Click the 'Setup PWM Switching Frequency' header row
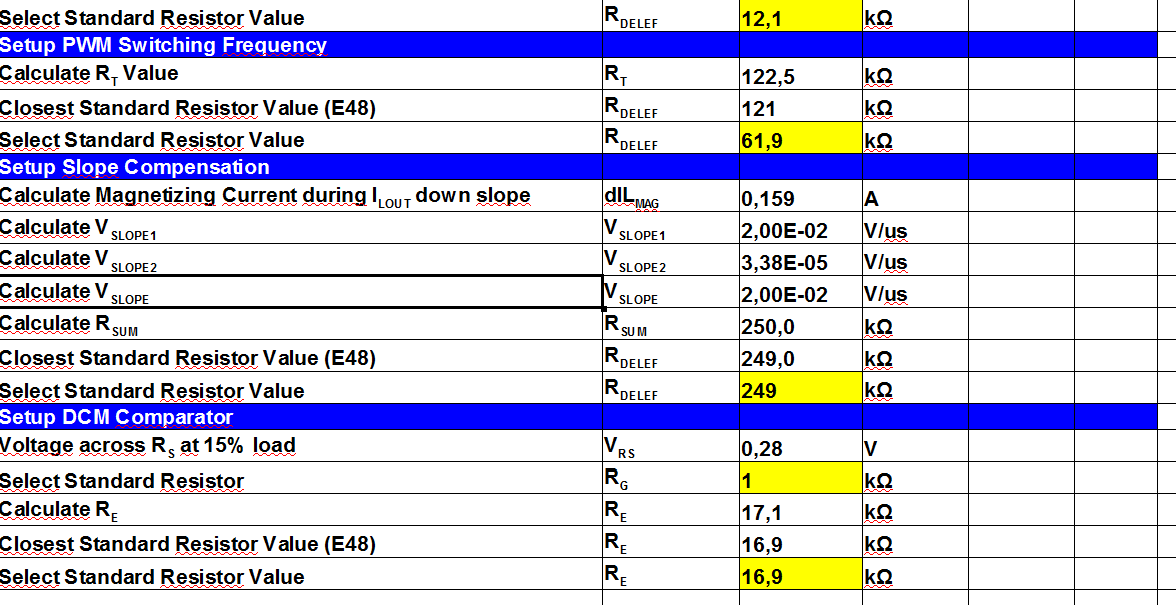This screenshot has height=605, width=1176. pos(578,45)
